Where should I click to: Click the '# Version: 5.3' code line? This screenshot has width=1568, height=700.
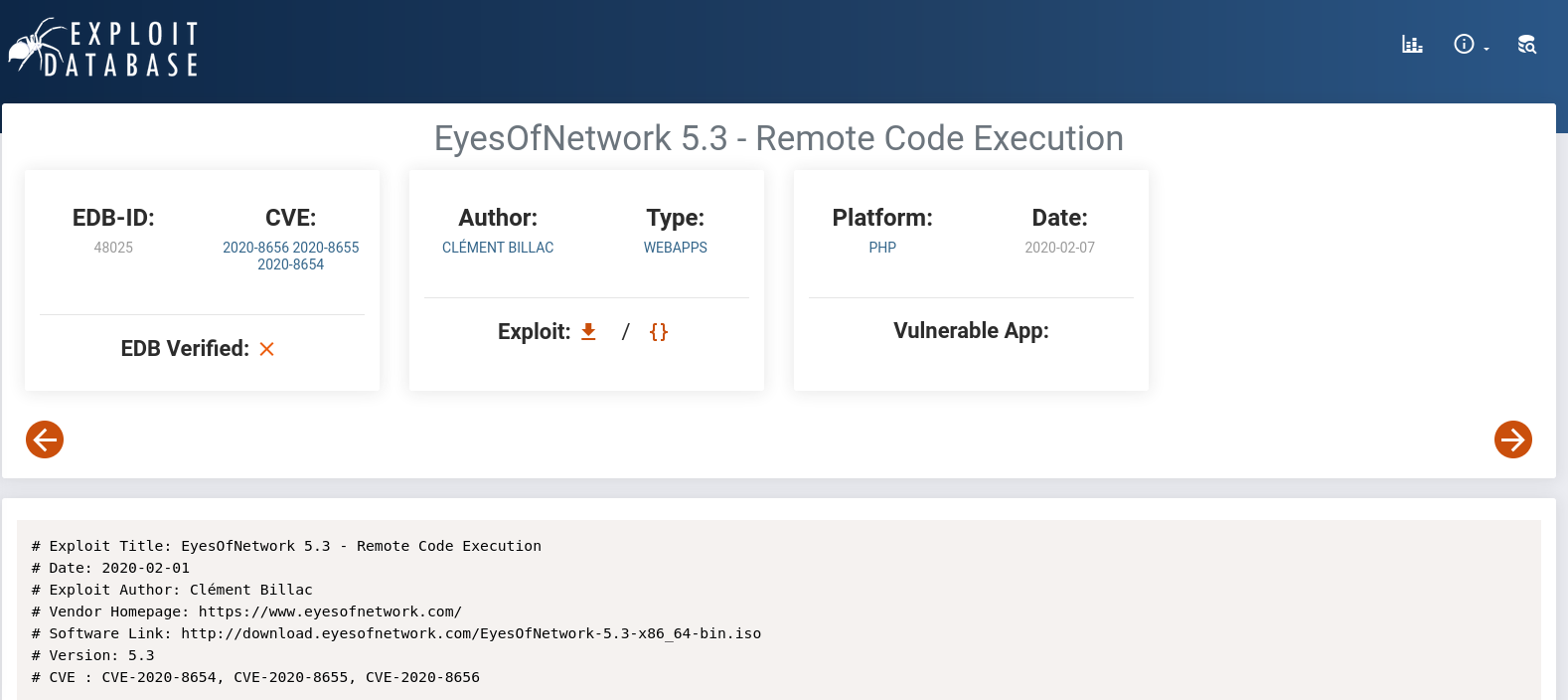pos(92,655)
